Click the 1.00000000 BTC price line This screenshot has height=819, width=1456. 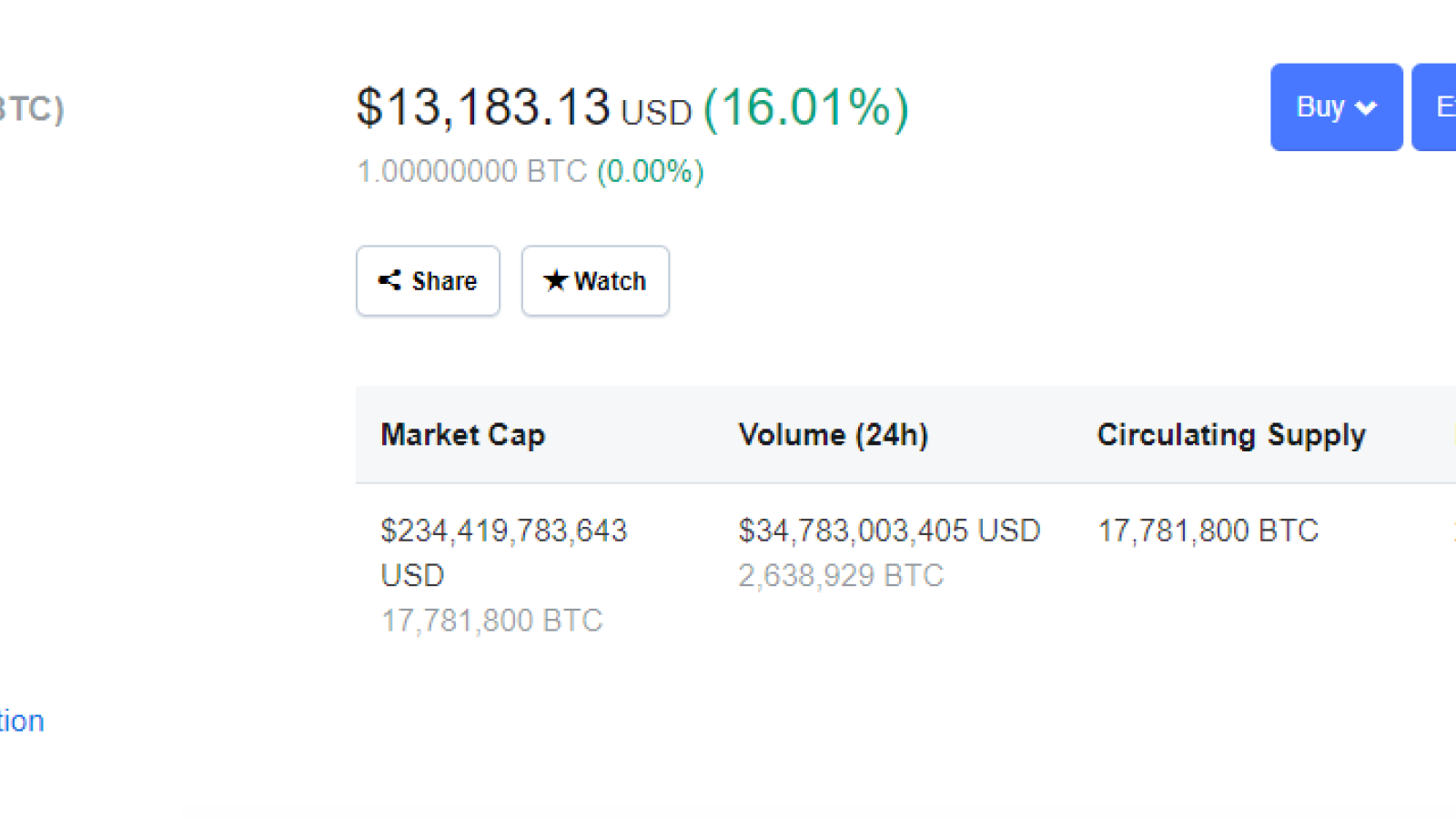pos(471,171)
